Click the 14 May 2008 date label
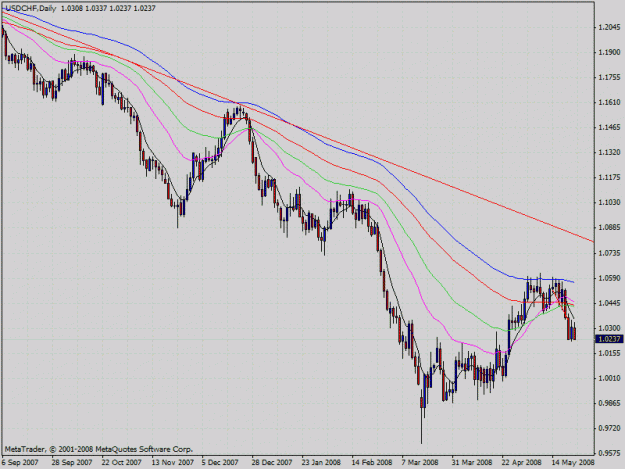Image resolution: width=625 pixels, height=469 pixels. [573, 463]
